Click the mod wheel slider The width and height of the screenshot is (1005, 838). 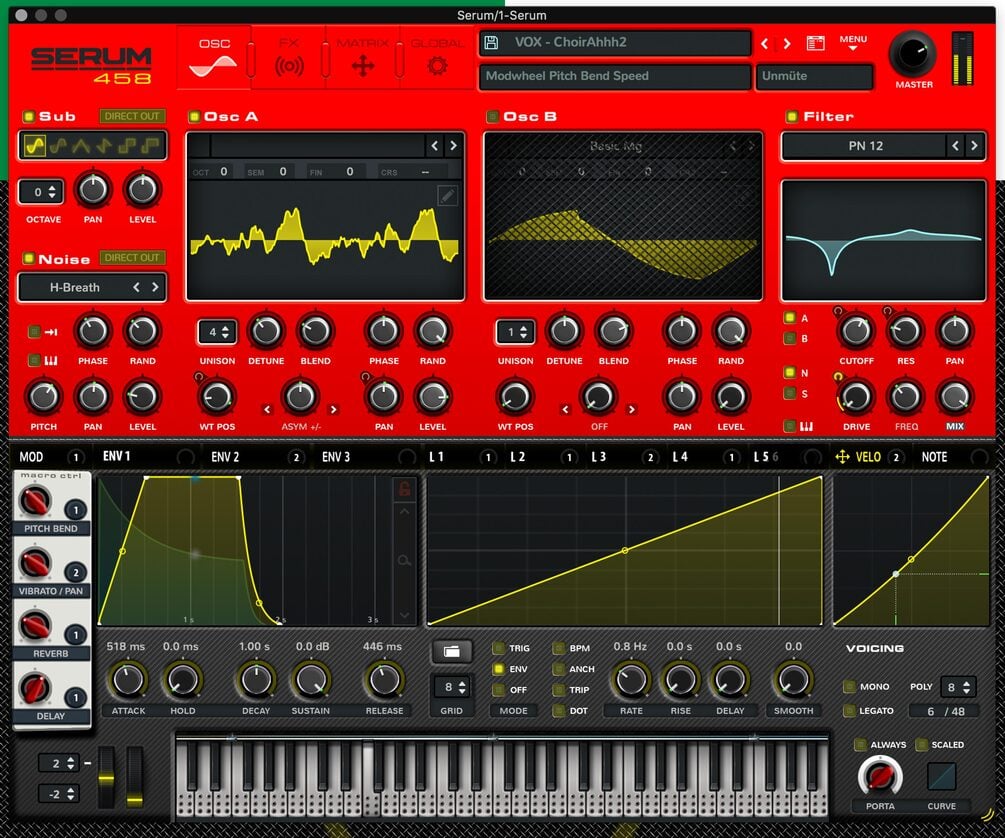pyautogui.click(x=135, y=777)
